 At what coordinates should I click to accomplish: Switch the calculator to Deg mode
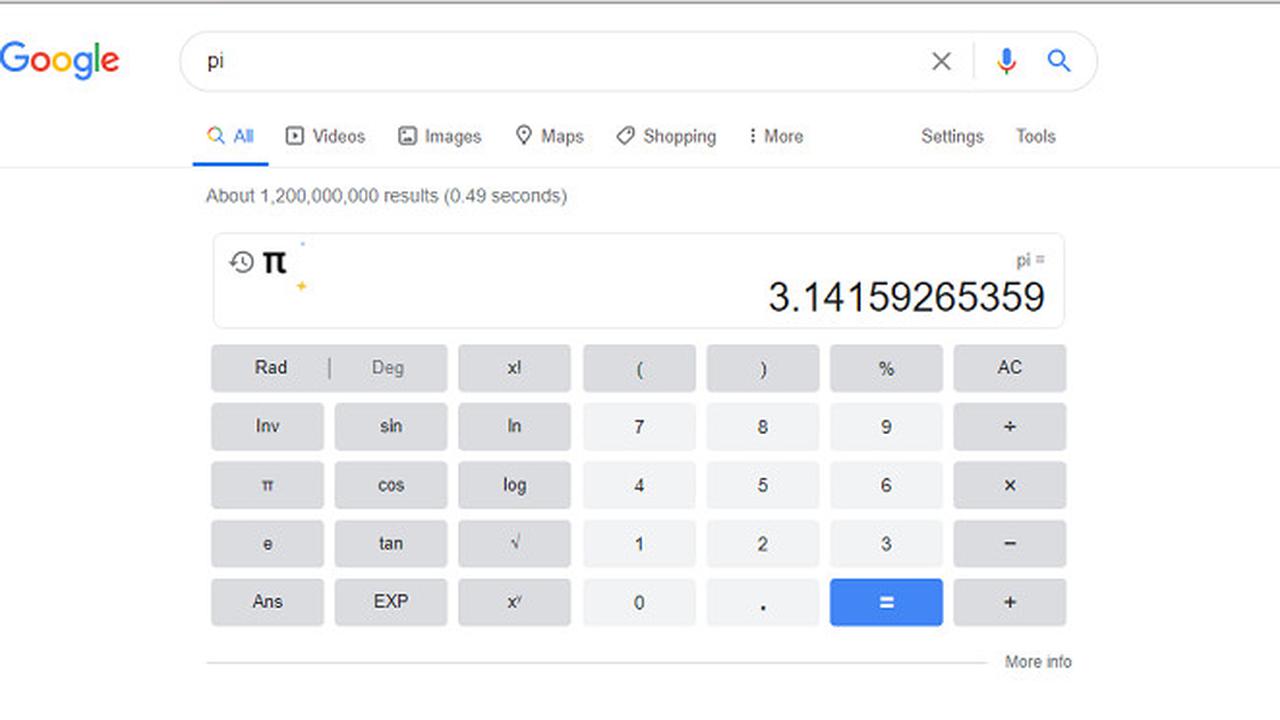pyautogui.click(x=388, y=368)
